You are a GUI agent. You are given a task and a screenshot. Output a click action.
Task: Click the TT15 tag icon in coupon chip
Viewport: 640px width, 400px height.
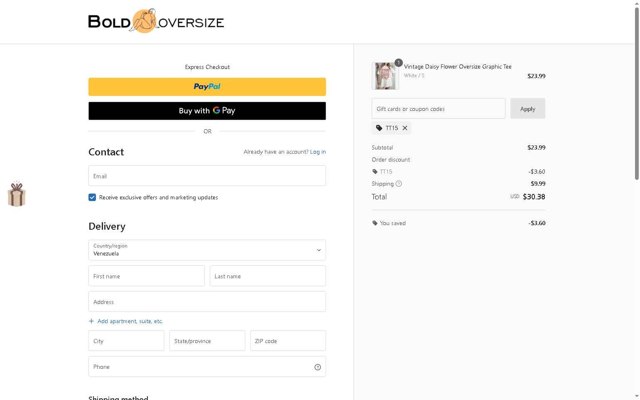click(x=379, y=128)
